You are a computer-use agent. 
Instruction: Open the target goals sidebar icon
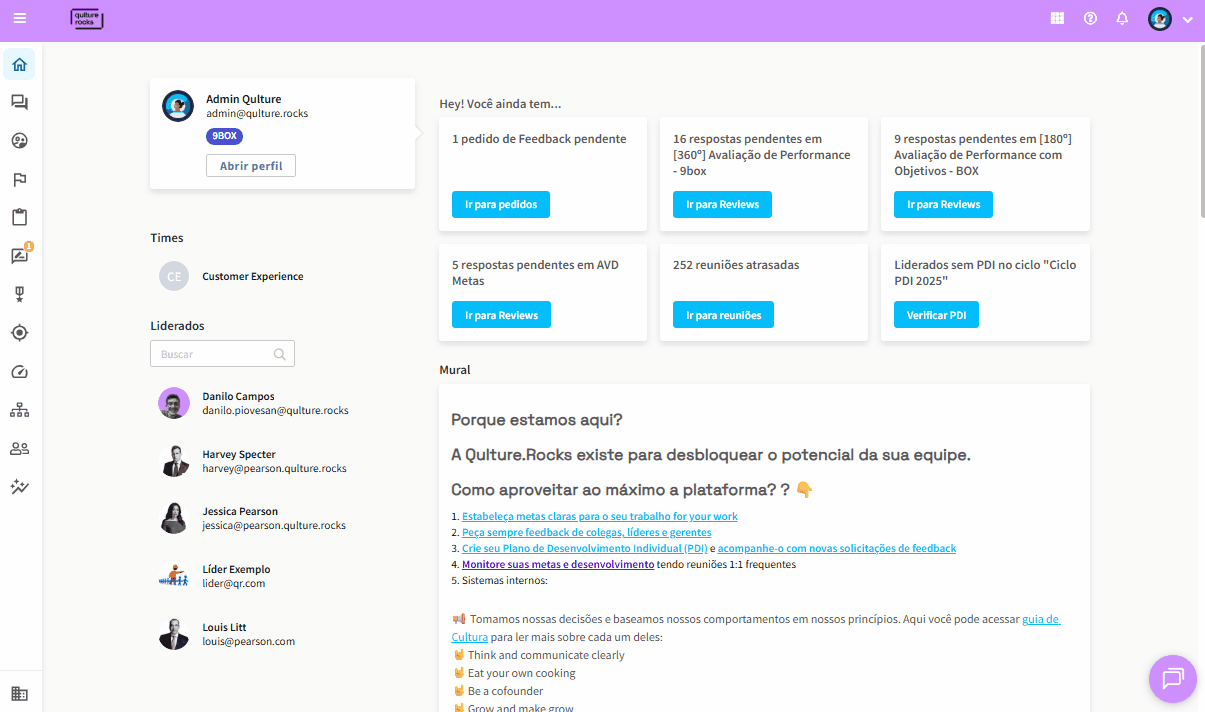tap(19, 333)
